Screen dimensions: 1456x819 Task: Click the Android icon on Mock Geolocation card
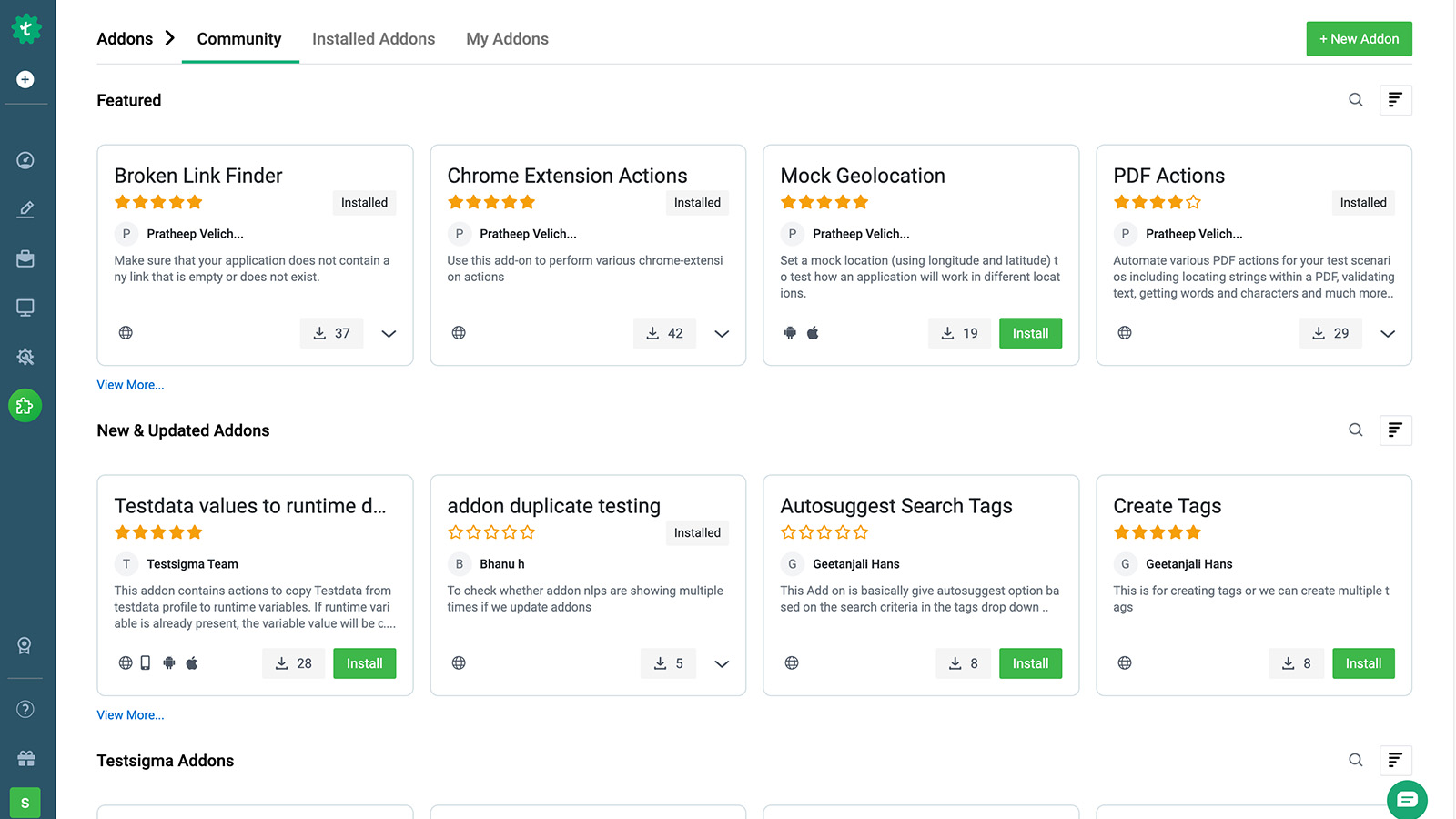coord(790,333)
